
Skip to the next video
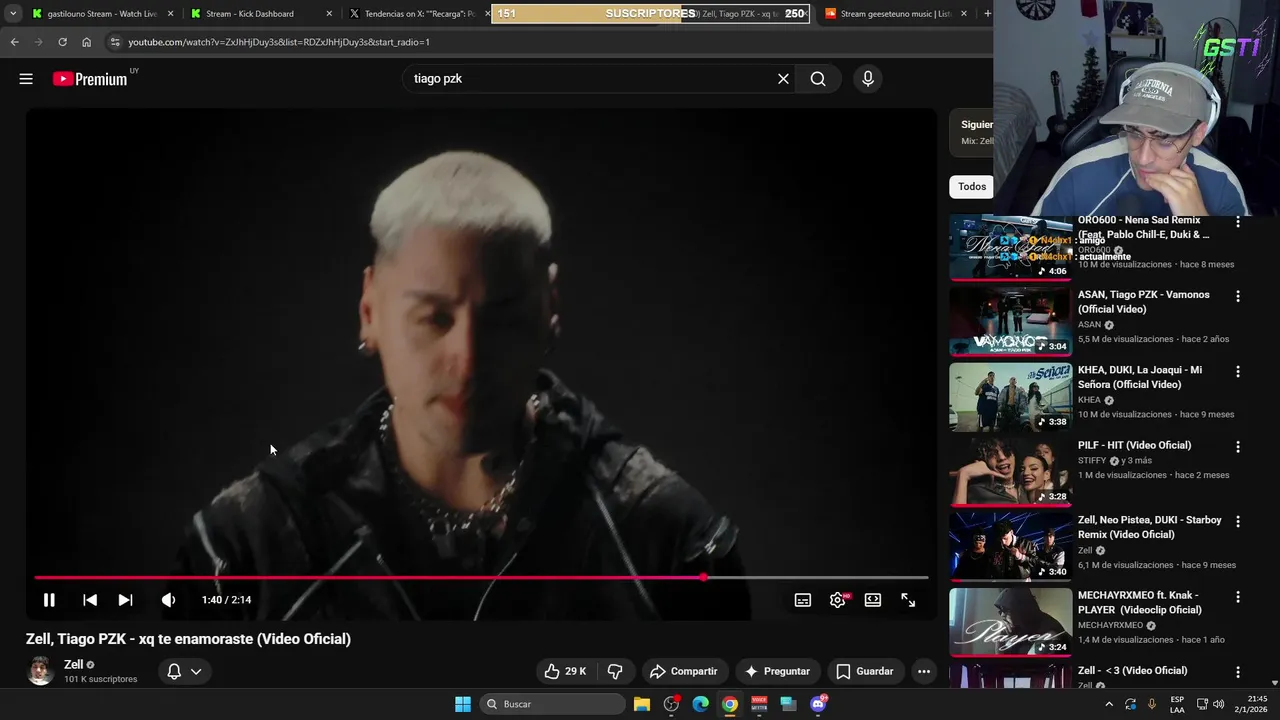pos(125,600)
